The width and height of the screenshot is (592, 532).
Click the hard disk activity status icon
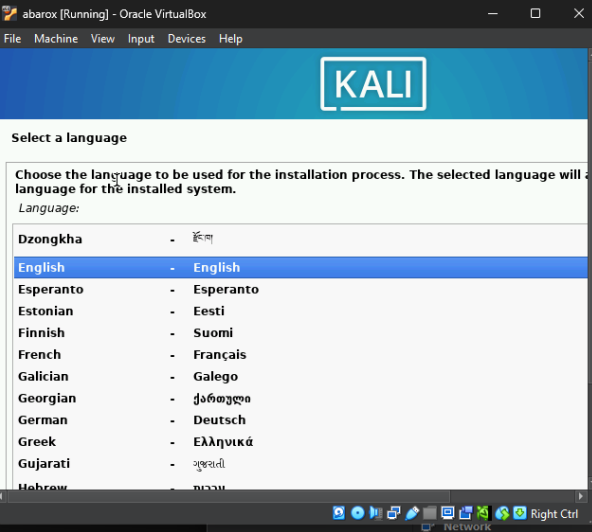click(339, 513)
